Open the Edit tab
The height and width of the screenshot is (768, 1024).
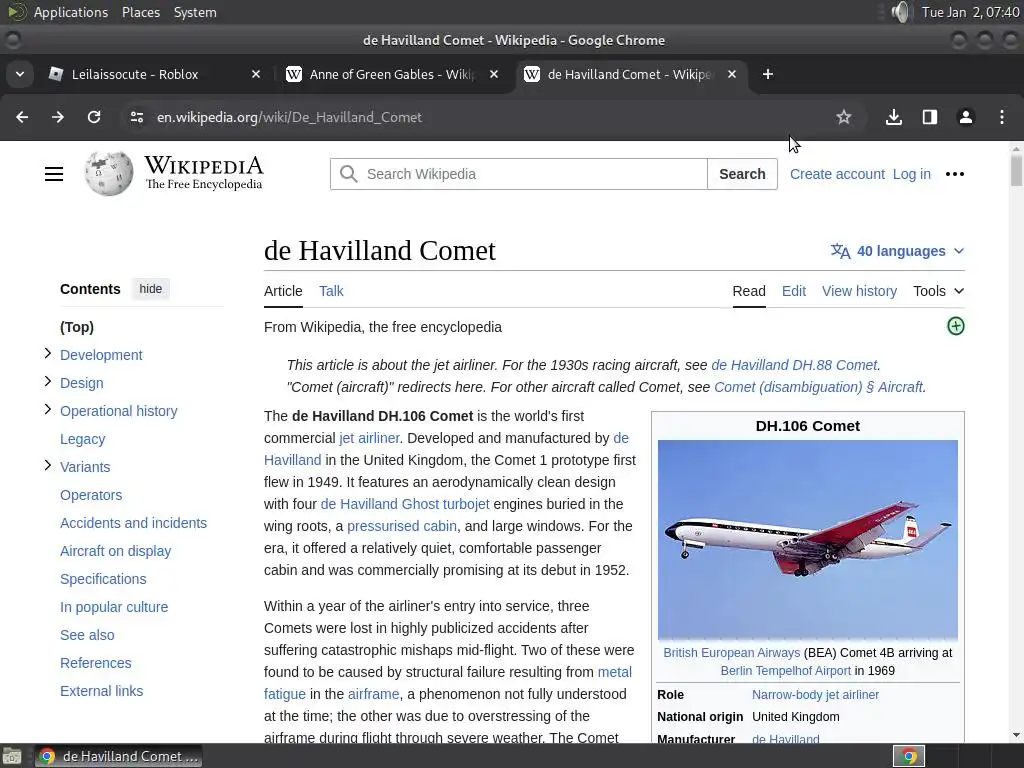point(794,291)
